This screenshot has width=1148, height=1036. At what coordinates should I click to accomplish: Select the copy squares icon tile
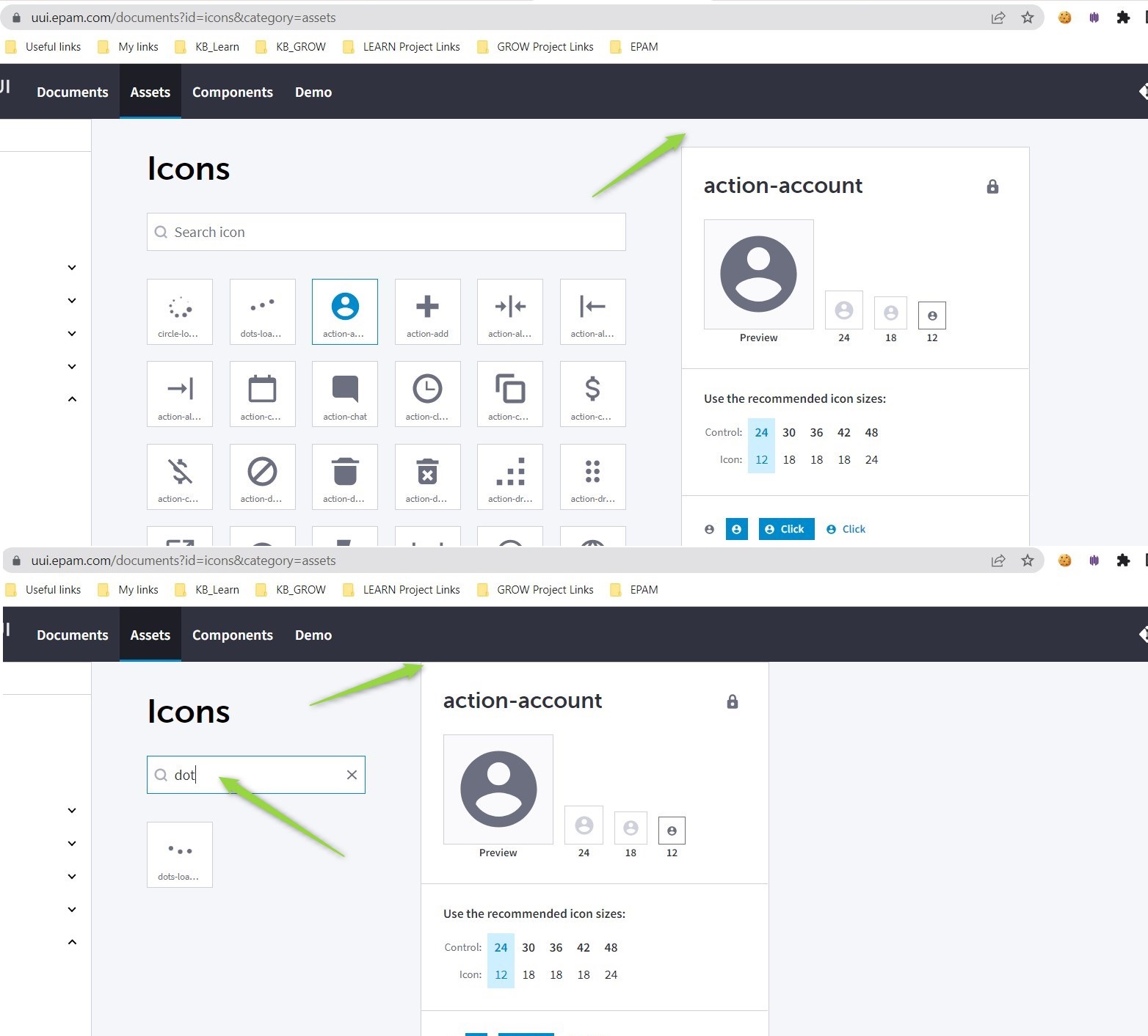[510, 394]
